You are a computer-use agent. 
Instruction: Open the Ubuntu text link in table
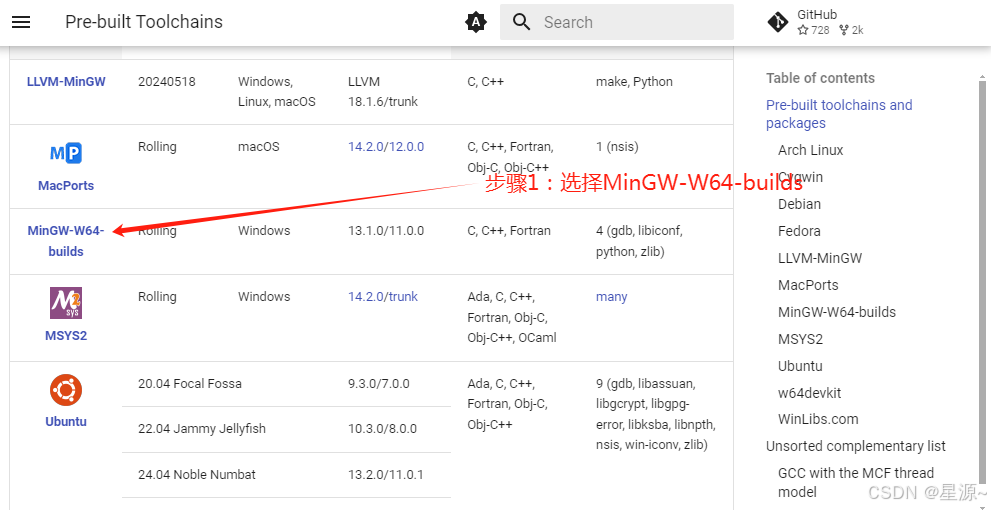click(66, 422)
